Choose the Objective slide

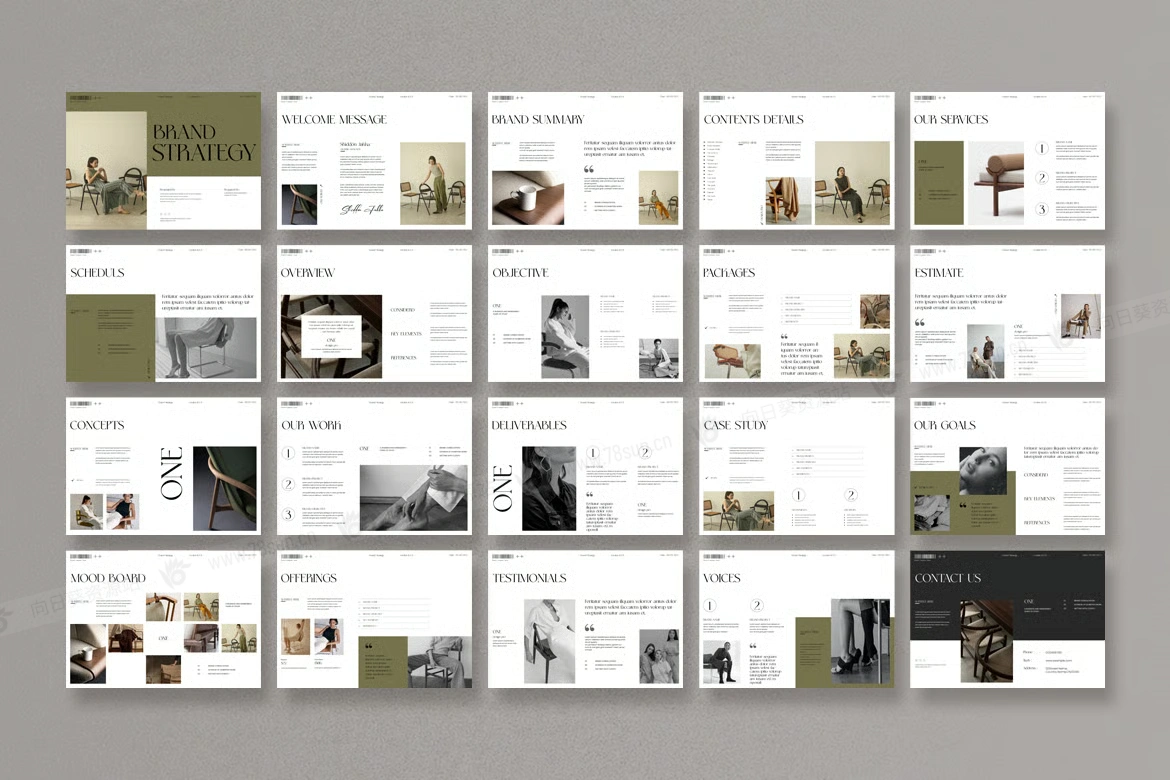585,314
